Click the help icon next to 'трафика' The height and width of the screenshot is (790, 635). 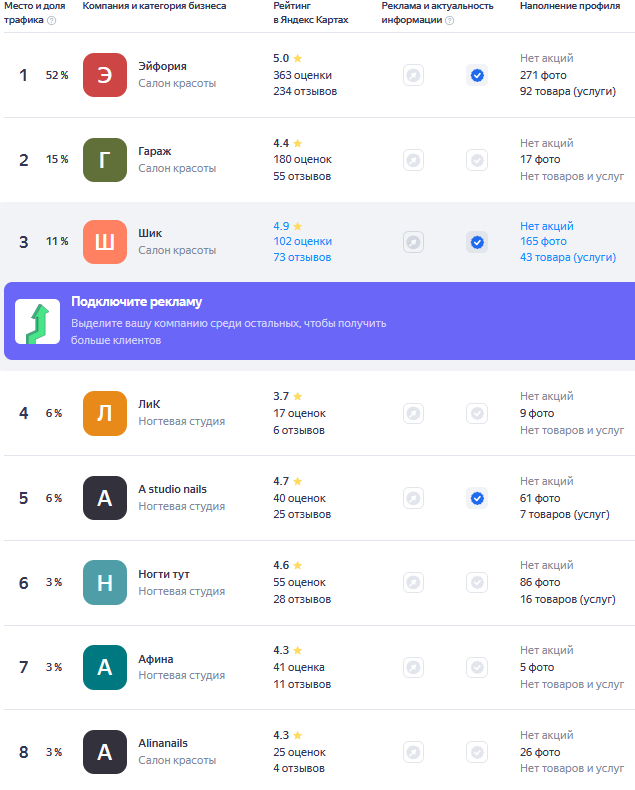point(52,20)
